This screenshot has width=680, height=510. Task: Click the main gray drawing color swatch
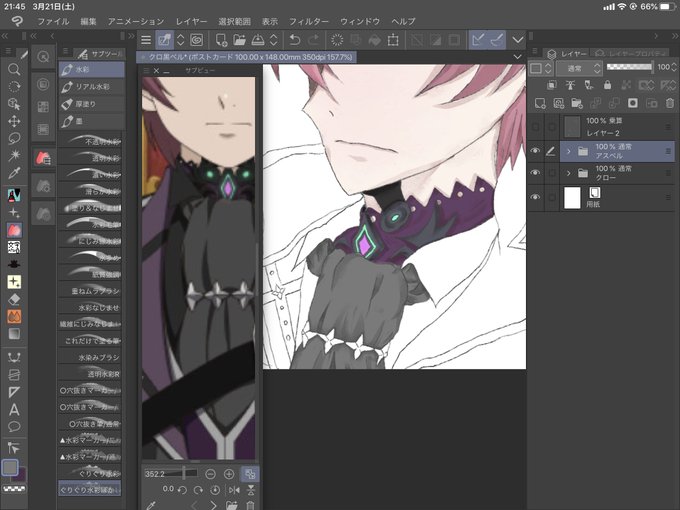[x=10, y=468]
